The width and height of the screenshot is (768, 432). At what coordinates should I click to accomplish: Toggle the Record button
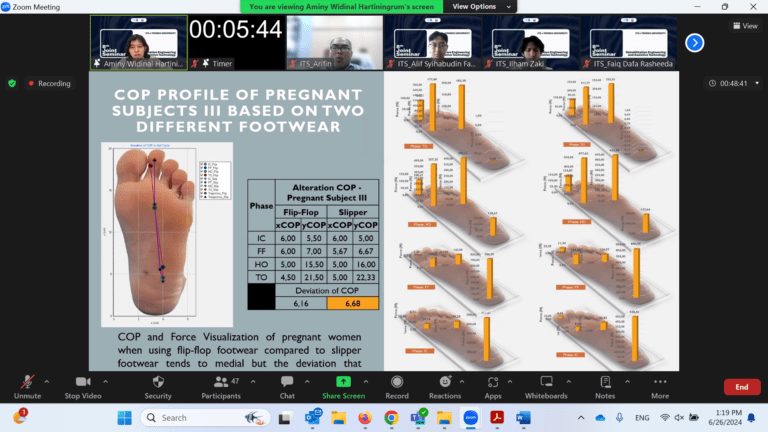tap(396, 386)
